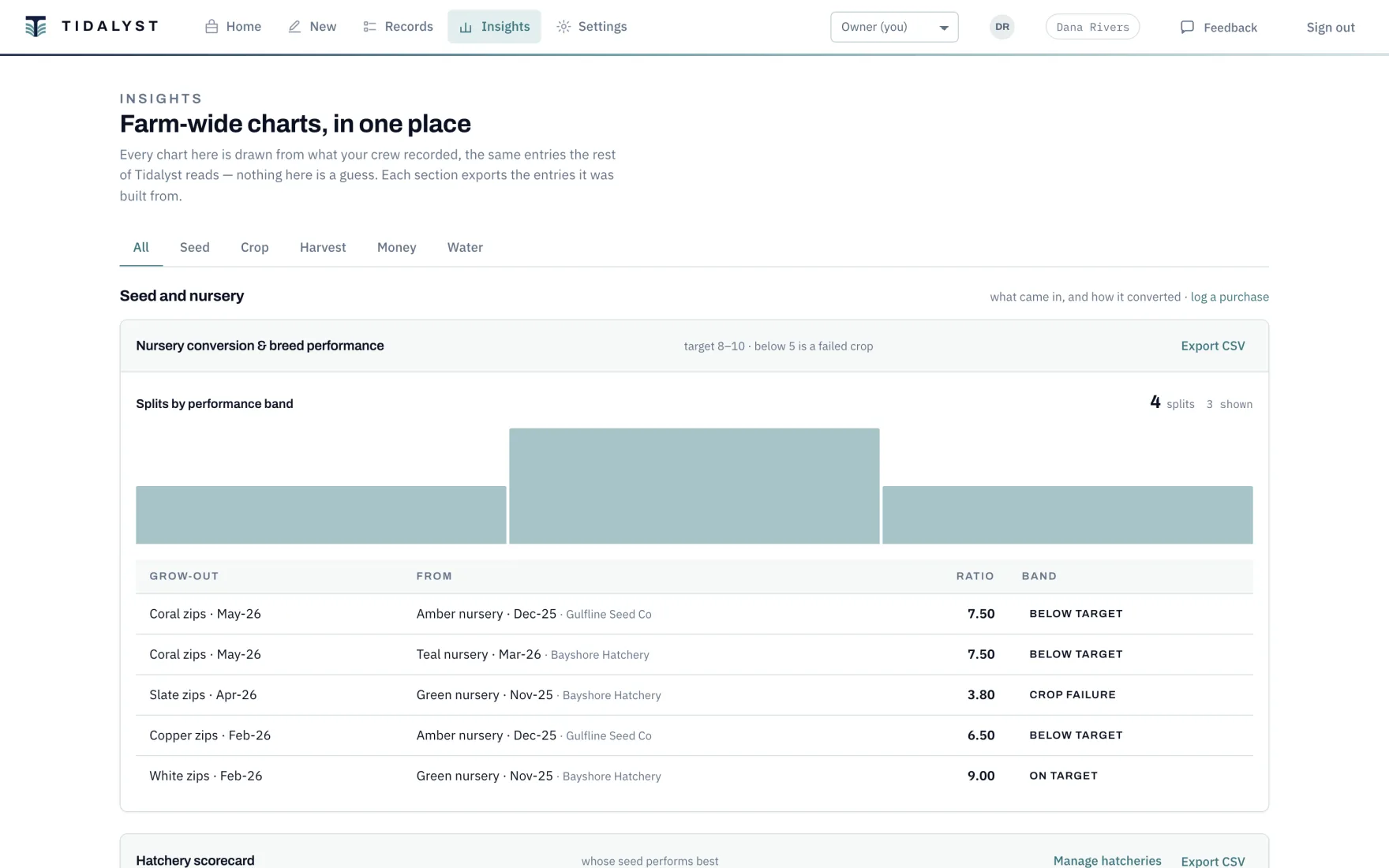Select the White zips · Feb-26 row
Image resolution: width=1389 pixels, height=868 pixels.
click(694, 776)
